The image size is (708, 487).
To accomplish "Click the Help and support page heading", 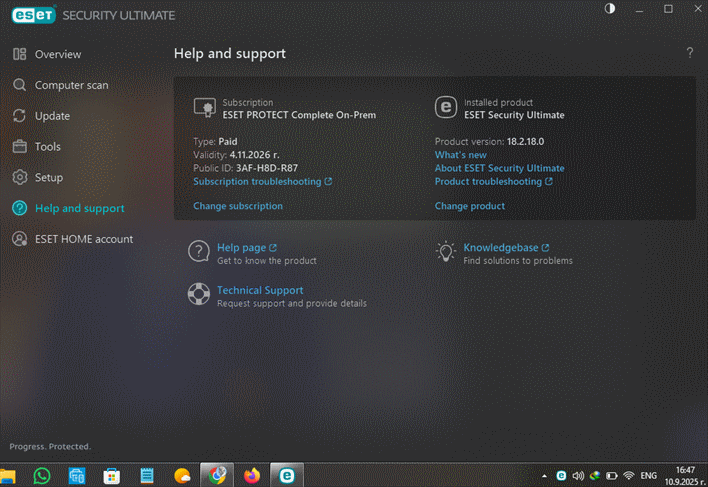I will coord(230,53).
